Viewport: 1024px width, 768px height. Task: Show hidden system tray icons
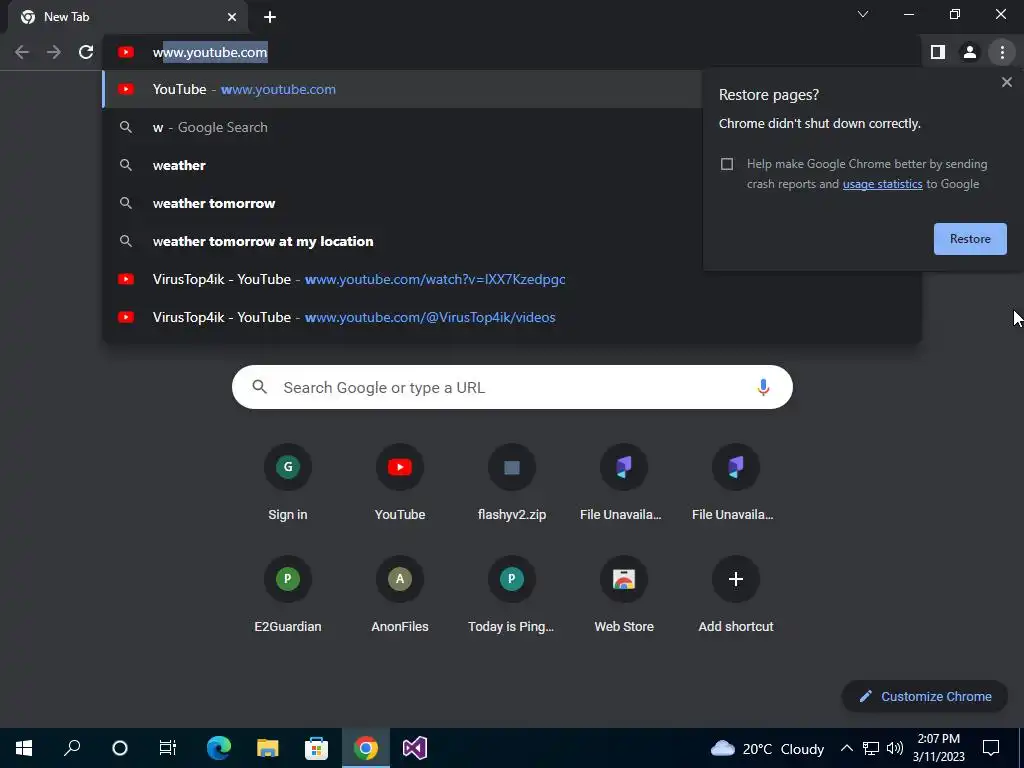coord(846,748)
